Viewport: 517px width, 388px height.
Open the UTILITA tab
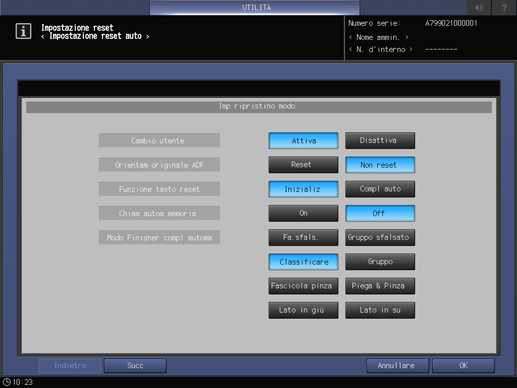[255, 7]
